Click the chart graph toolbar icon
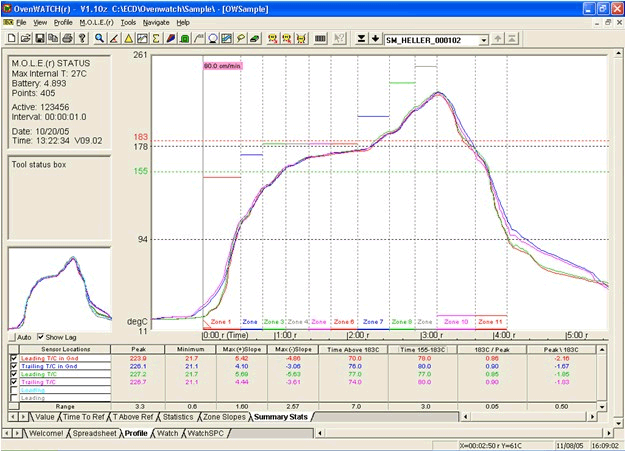Viewport: 625px width, 451px height. (142, 38)
